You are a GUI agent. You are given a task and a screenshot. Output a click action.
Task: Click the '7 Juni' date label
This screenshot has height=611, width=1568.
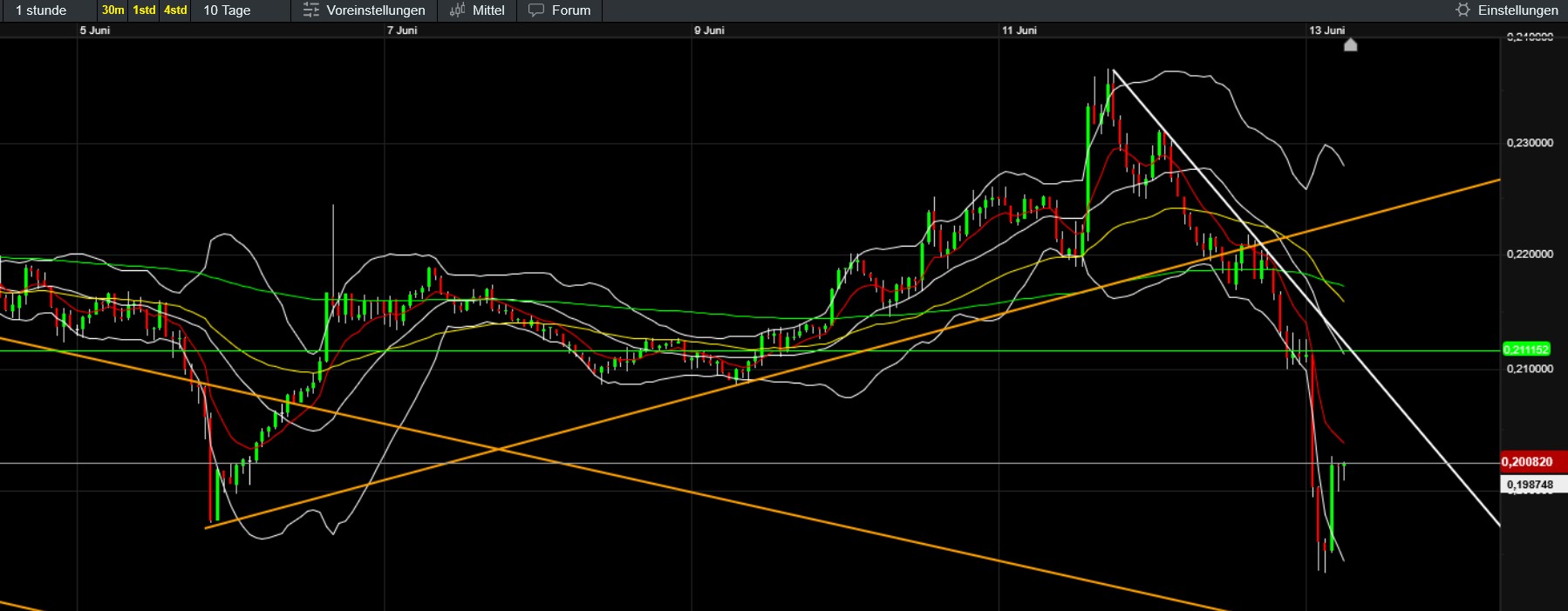pos(402,31)
